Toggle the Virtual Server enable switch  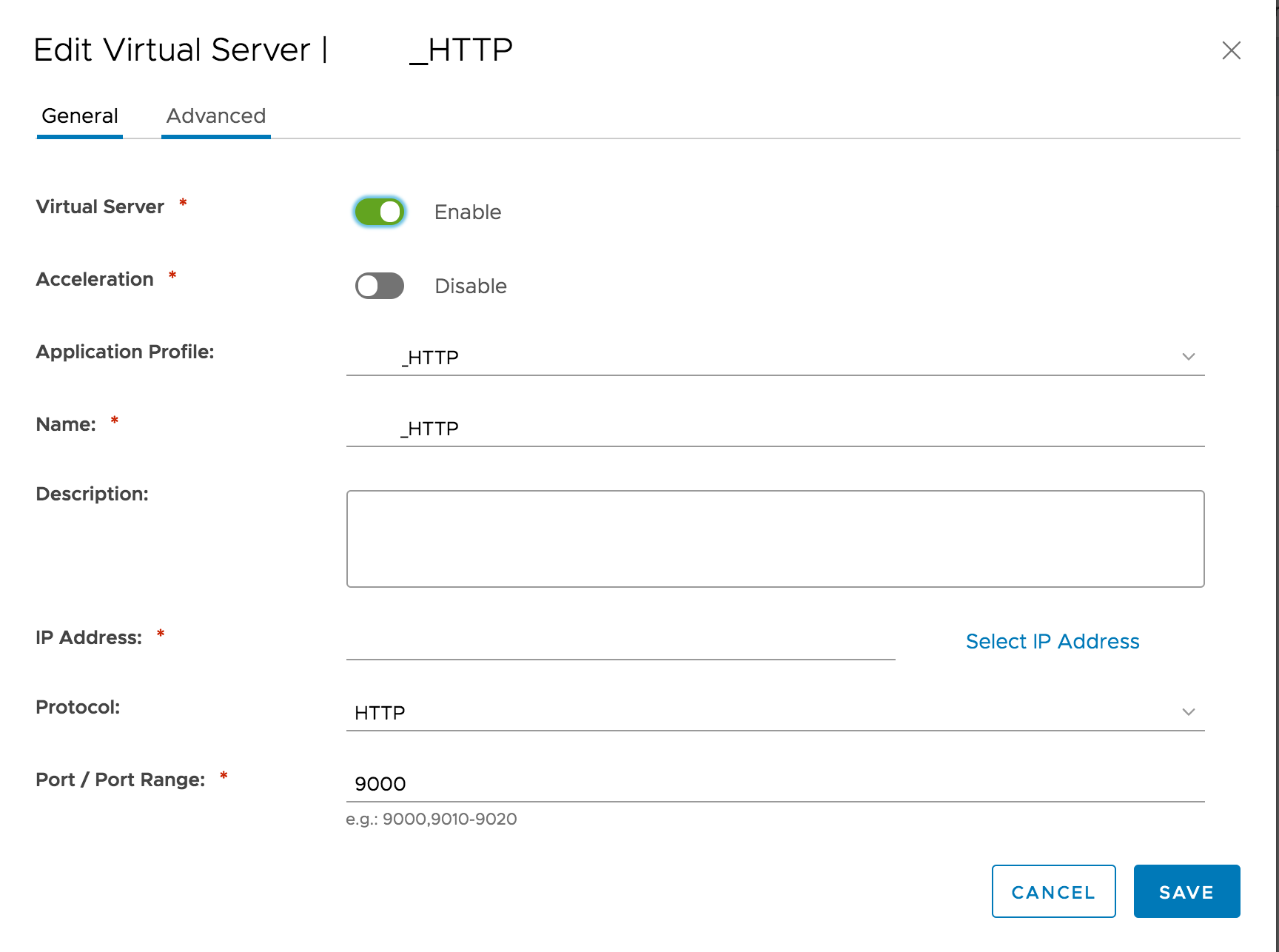coord(380,212)
